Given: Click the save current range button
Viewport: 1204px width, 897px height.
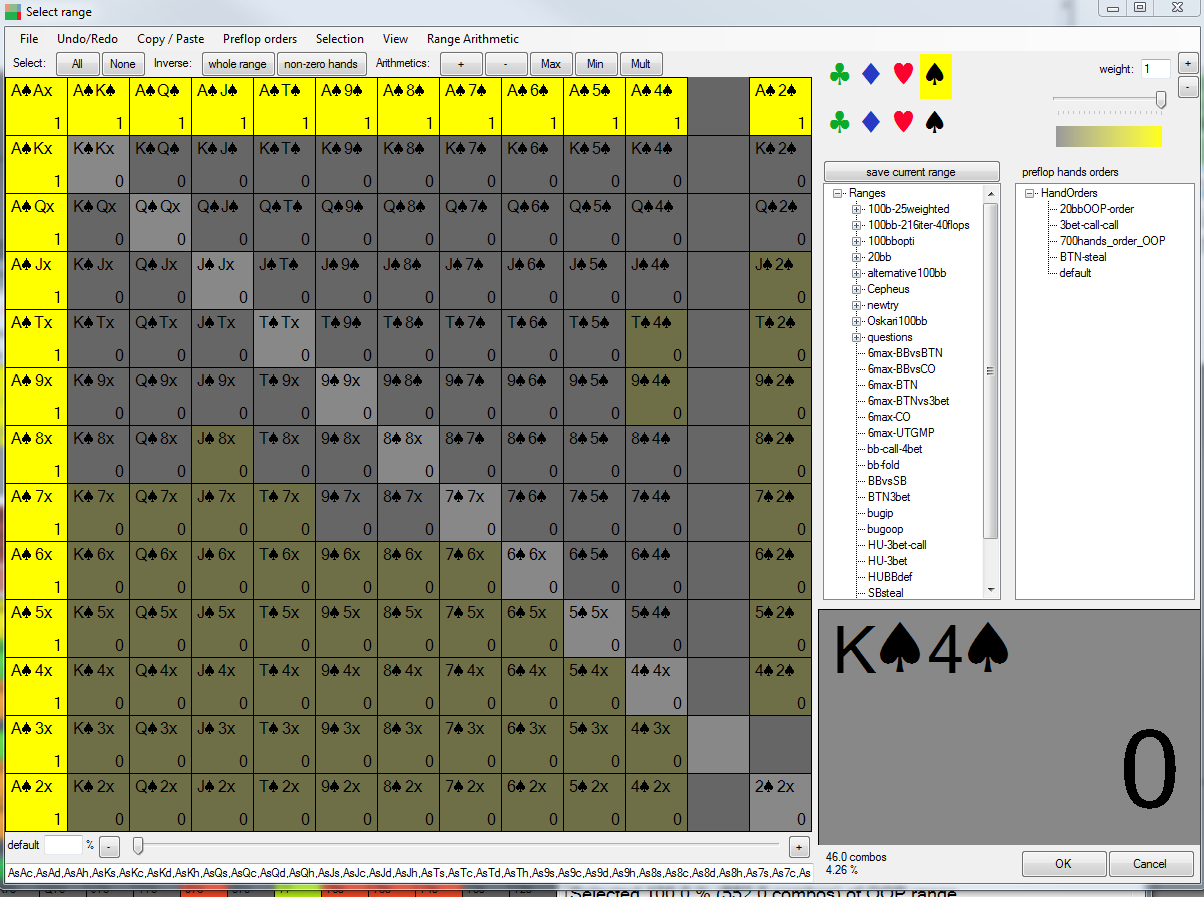Looking at the screenshot, I should [910, 172].
